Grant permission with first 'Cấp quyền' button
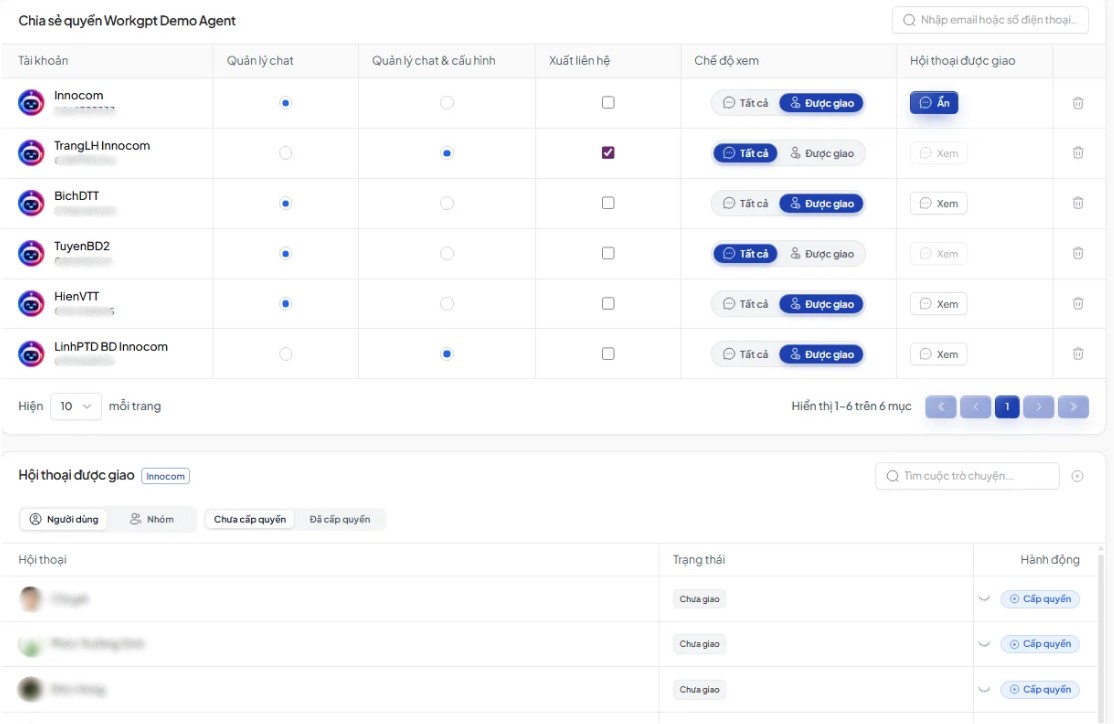The width and height of the screenshot is (1114, 724). coord(1040,599)
